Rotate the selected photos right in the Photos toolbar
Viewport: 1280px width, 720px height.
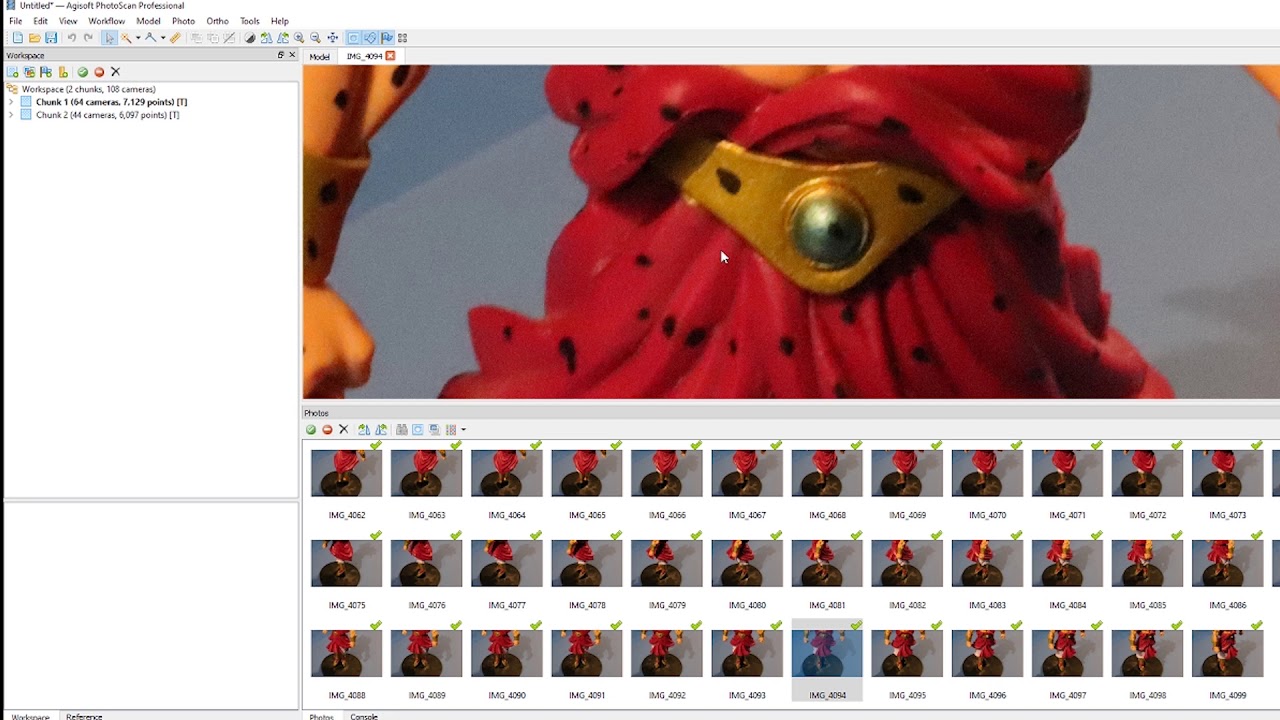tap(381, 430)
